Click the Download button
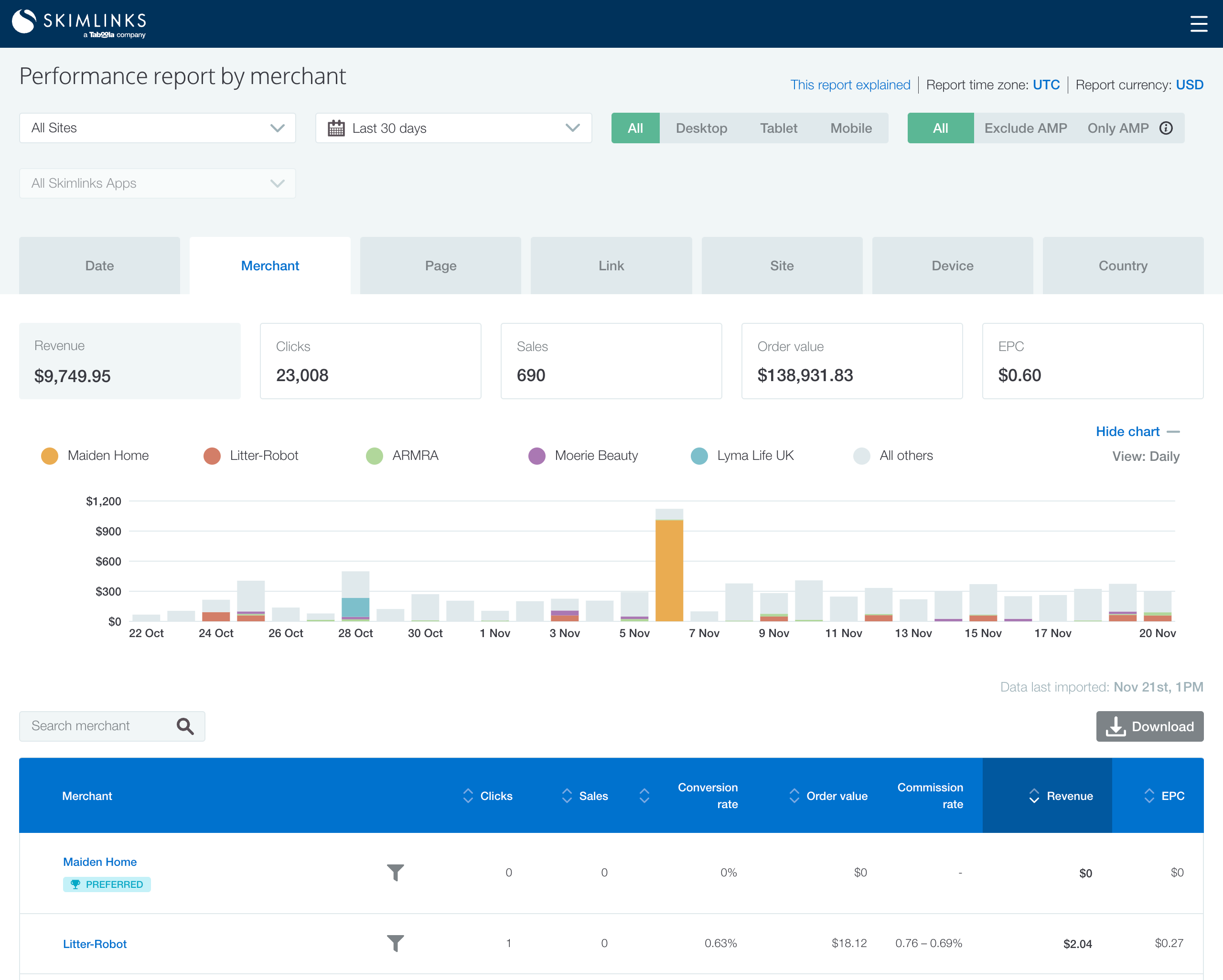 pyautogui.click(x=1150, y=726)
